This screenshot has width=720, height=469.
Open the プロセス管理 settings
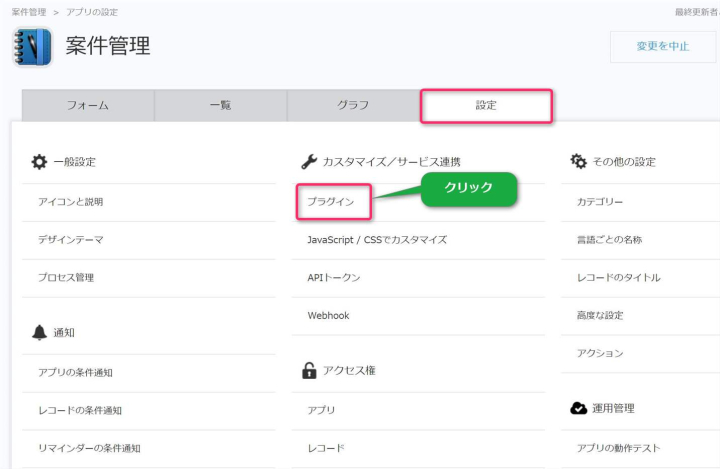[x=66, y=278]
